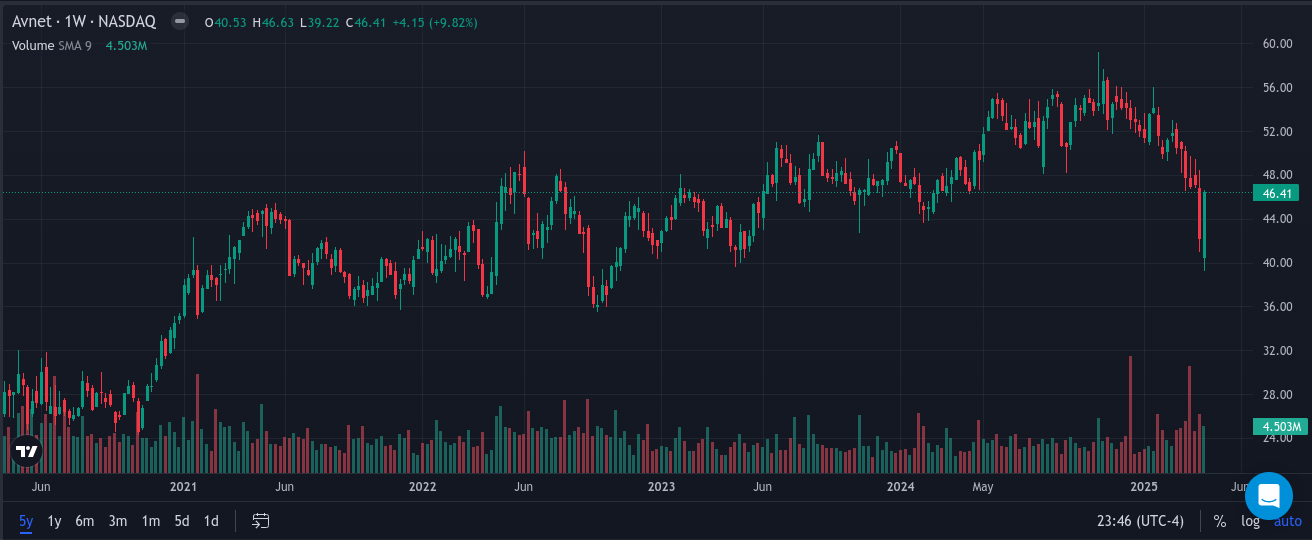Click the TradingView logo icon
Screen dimensions: 1312x540
click(27, 452)
